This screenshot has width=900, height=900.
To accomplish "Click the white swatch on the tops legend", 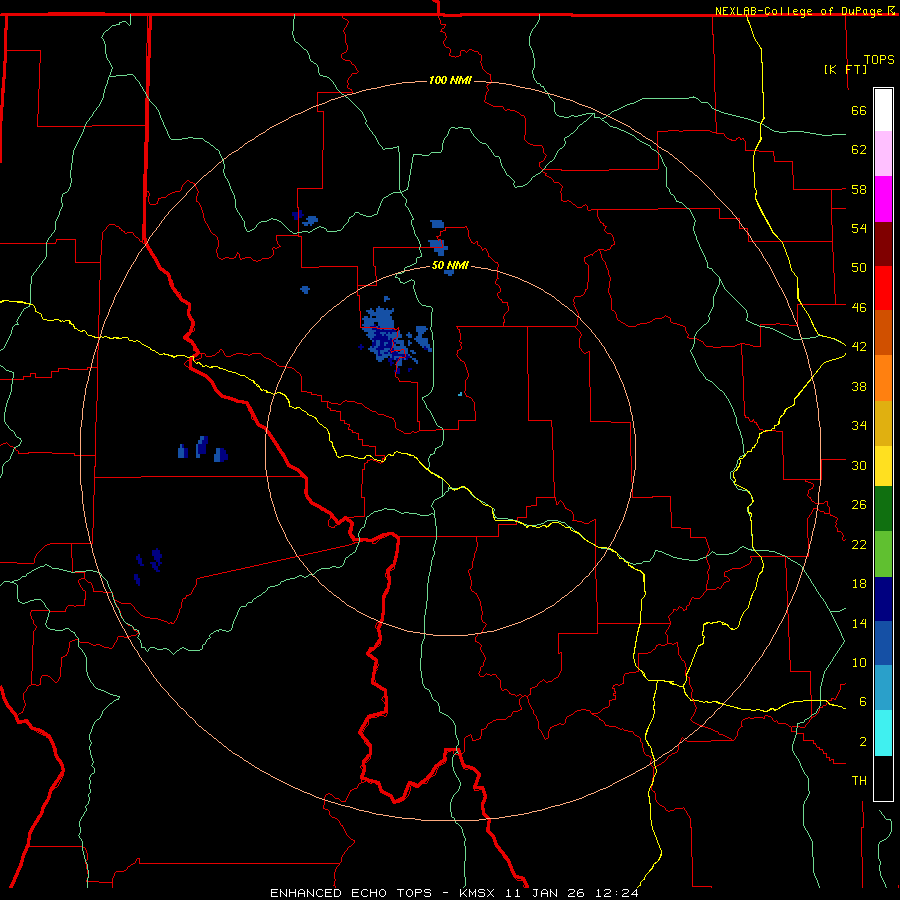I will point(883,110).
